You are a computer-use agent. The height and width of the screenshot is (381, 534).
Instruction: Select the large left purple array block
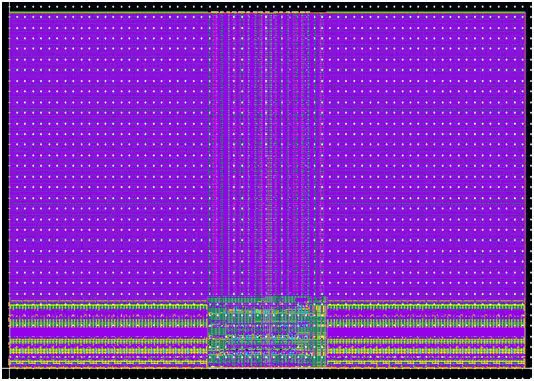(x=109, y=157)
